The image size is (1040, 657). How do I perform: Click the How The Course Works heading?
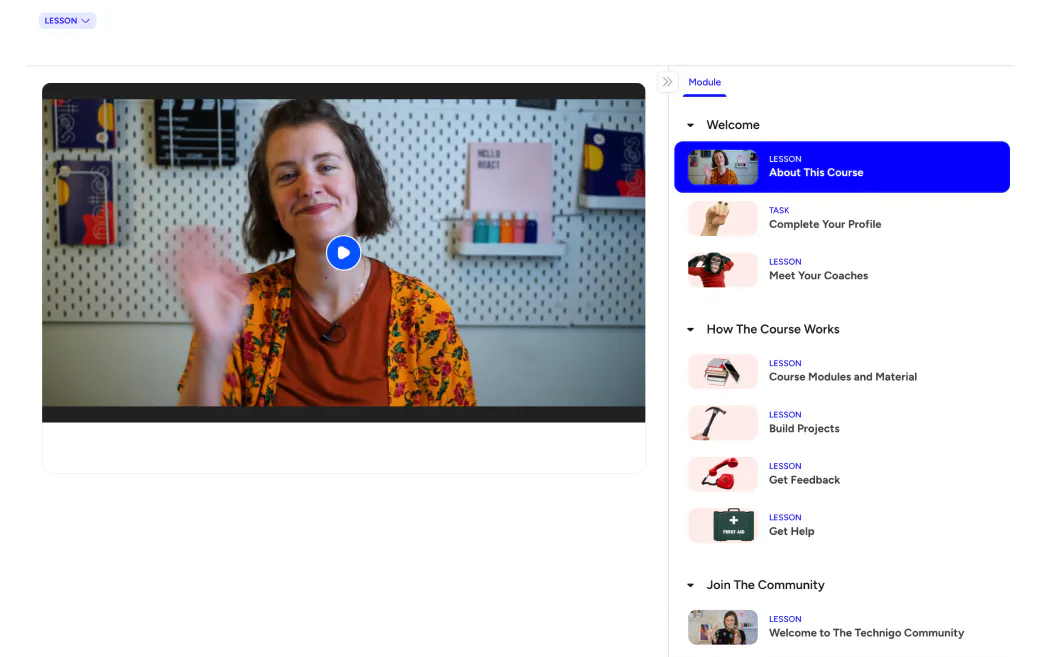click(x=773, y=329)
